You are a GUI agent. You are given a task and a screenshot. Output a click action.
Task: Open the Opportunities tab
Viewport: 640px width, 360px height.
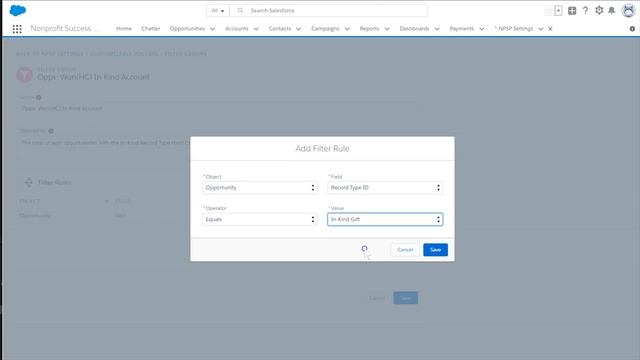point(187,29)
